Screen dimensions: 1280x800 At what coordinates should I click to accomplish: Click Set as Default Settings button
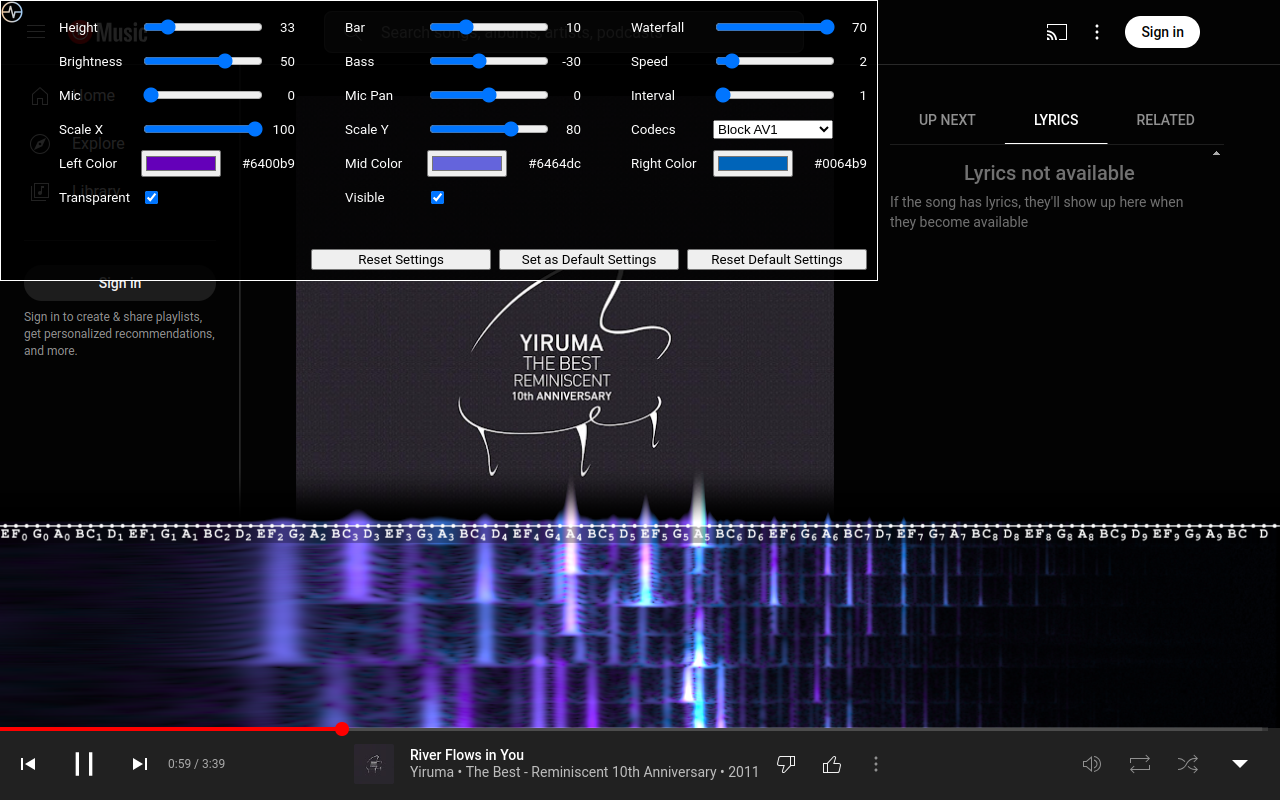pos(589,260)
